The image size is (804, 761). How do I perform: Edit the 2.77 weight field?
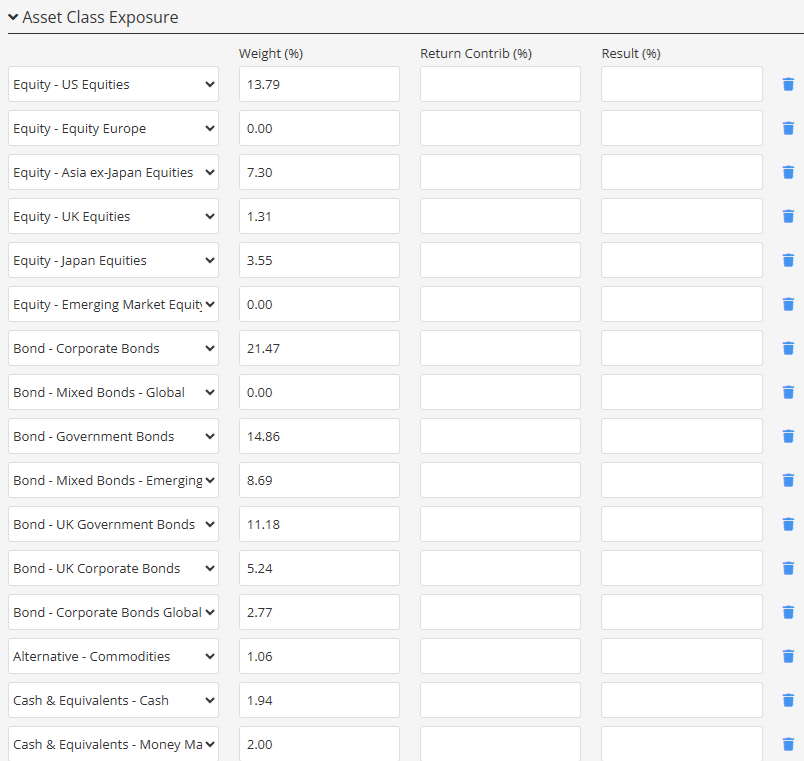point(319,613)
